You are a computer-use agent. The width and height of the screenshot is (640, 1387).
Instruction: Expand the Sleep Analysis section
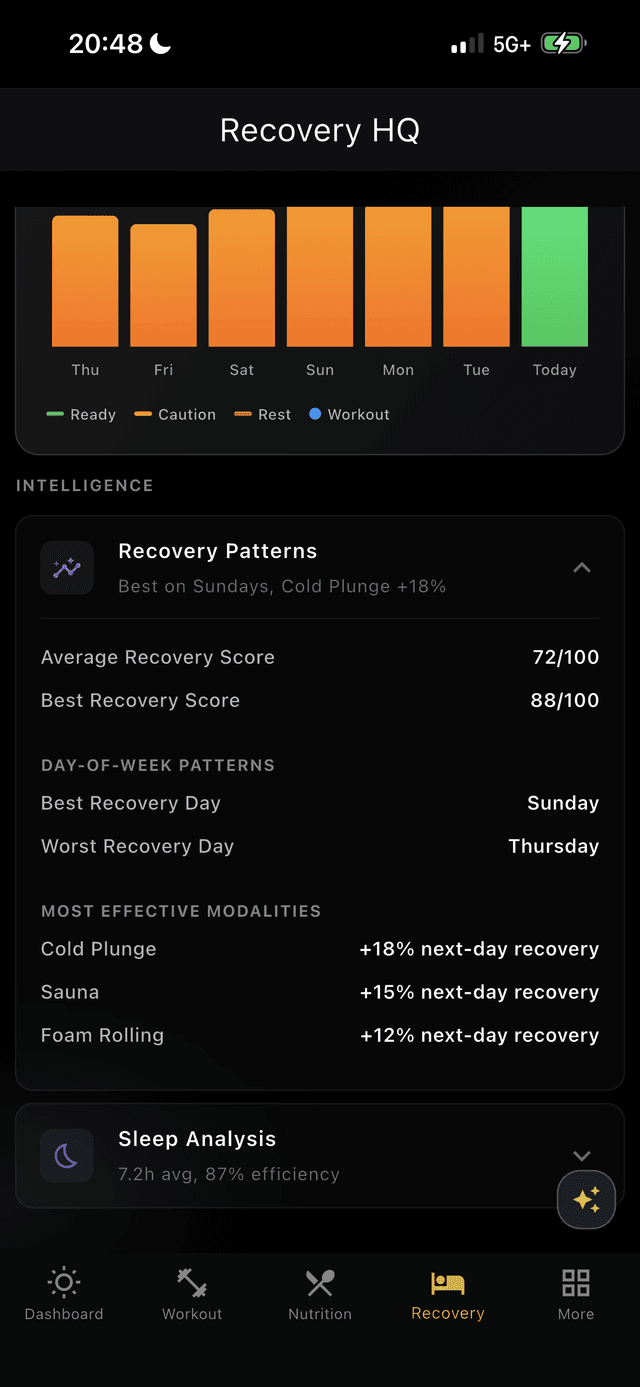click(x=581, y=1155)
